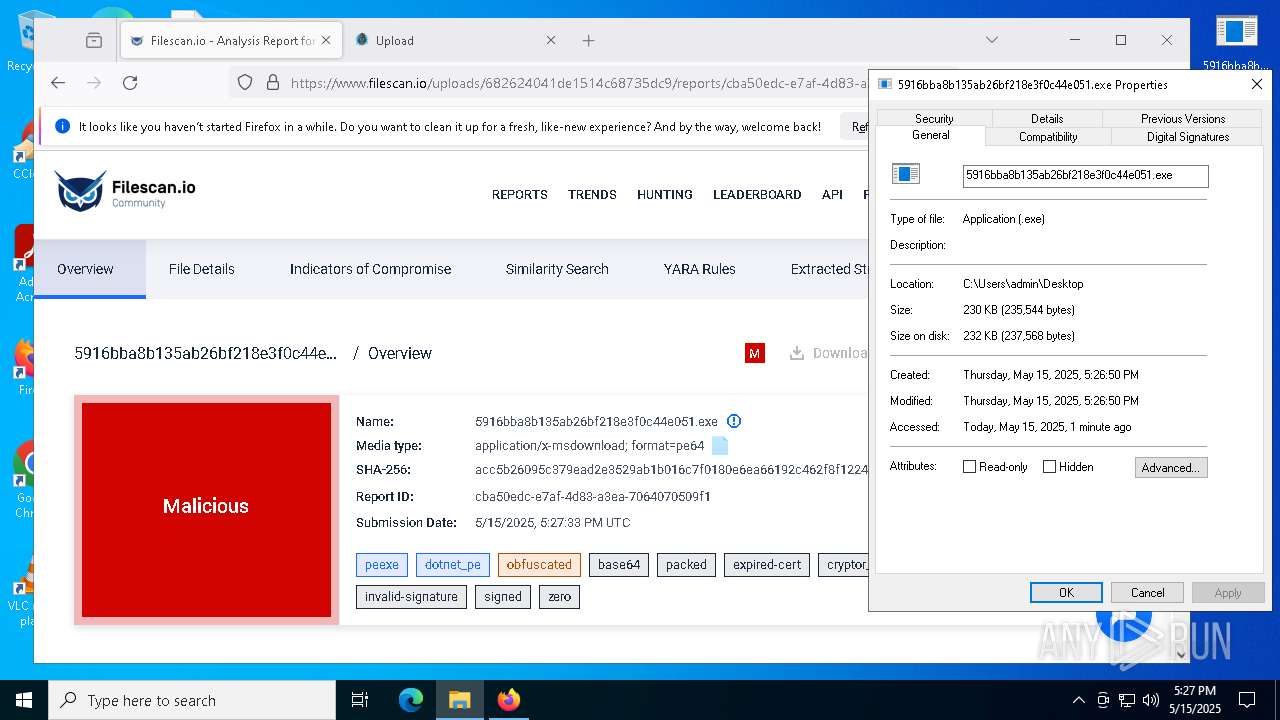Image resolution: width=1280 pixels, height=720 pixels.
Task: Launch Microsoft Edge from taskbar
Action: (x=411, y=700)
